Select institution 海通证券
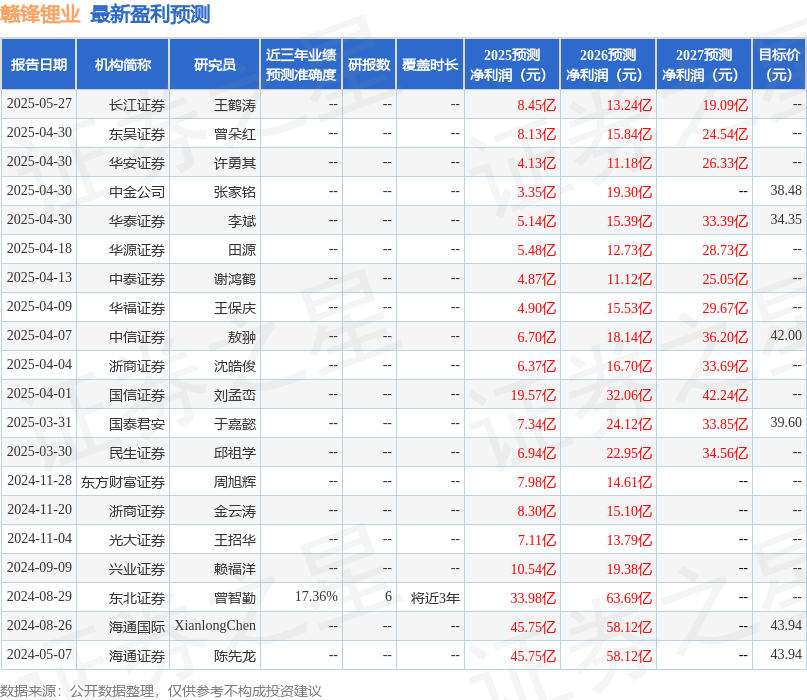Screen dimensions: 807x700 (137, 656)
